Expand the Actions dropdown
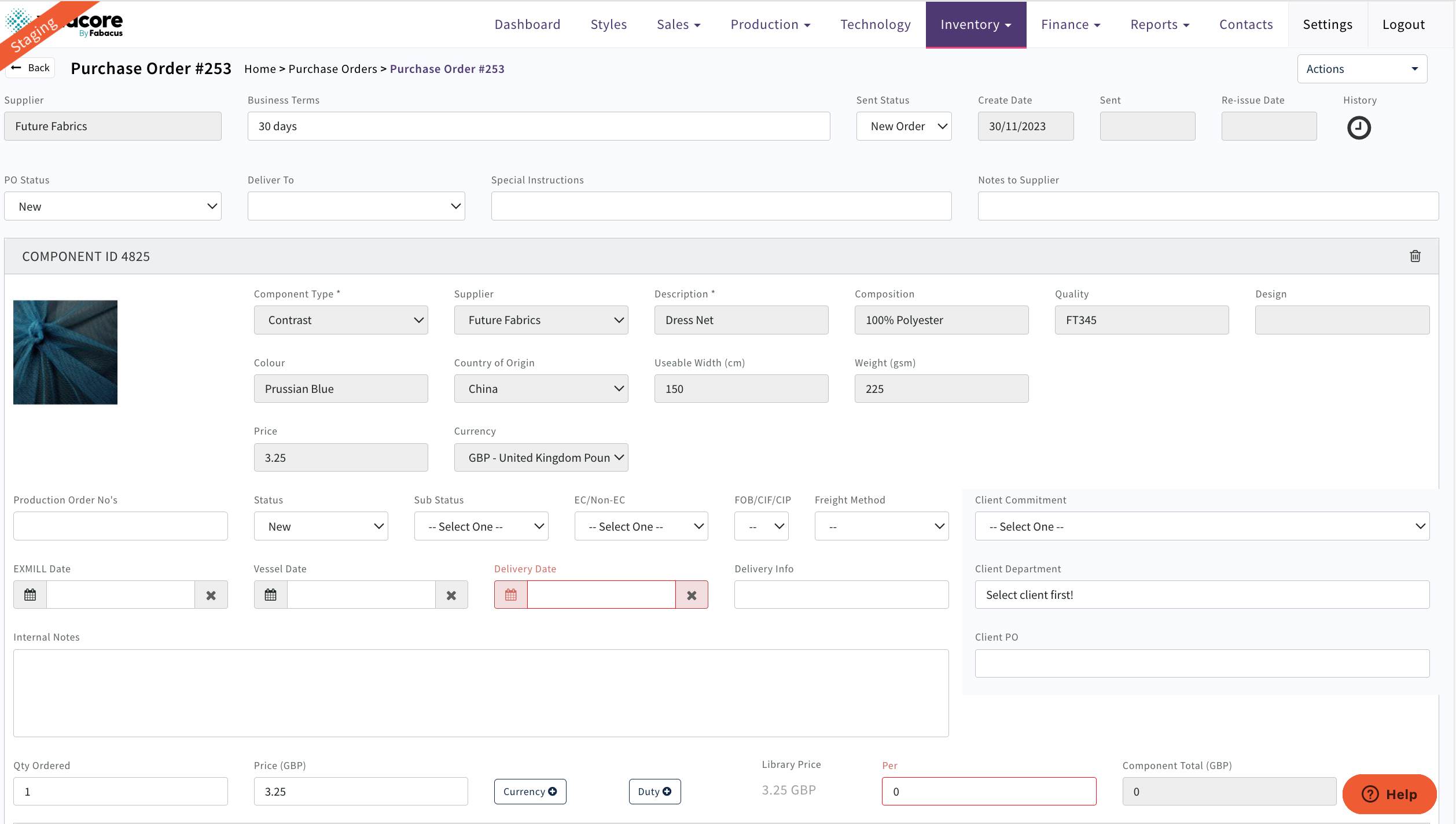The image size is (1456, 824). pos(1362,69)
